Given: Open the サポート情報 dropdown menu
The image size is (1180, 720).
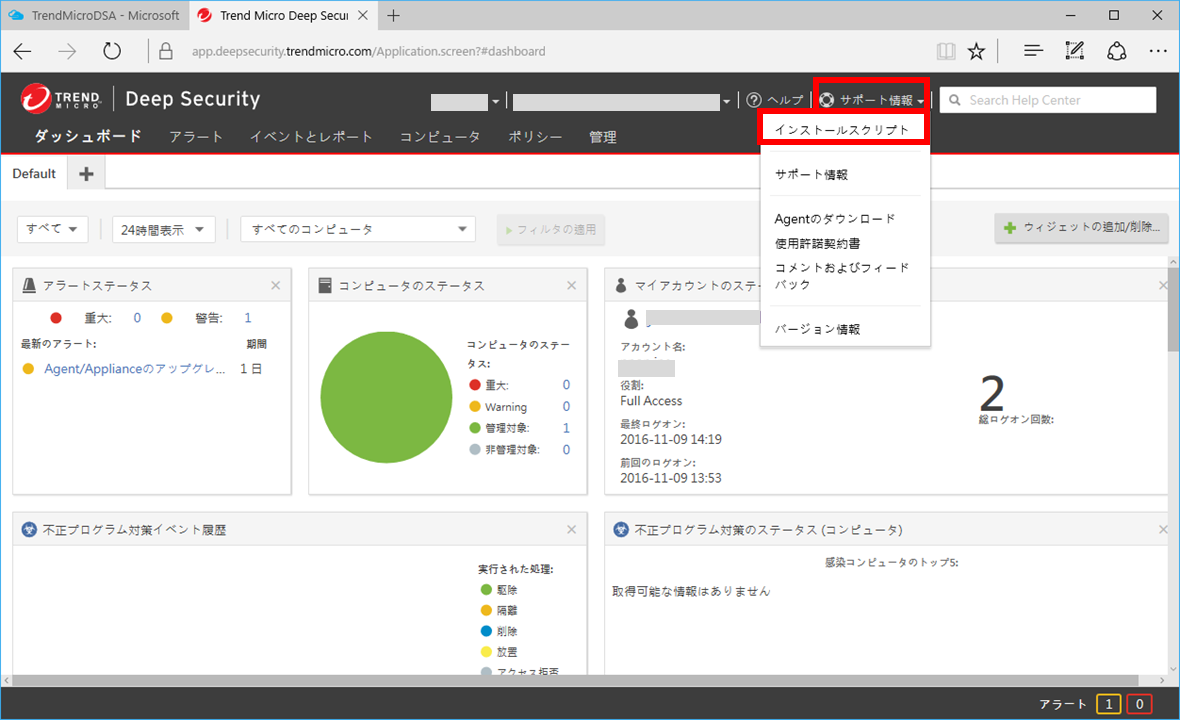Looking at the screenshot, I should (x=871, y=100).
